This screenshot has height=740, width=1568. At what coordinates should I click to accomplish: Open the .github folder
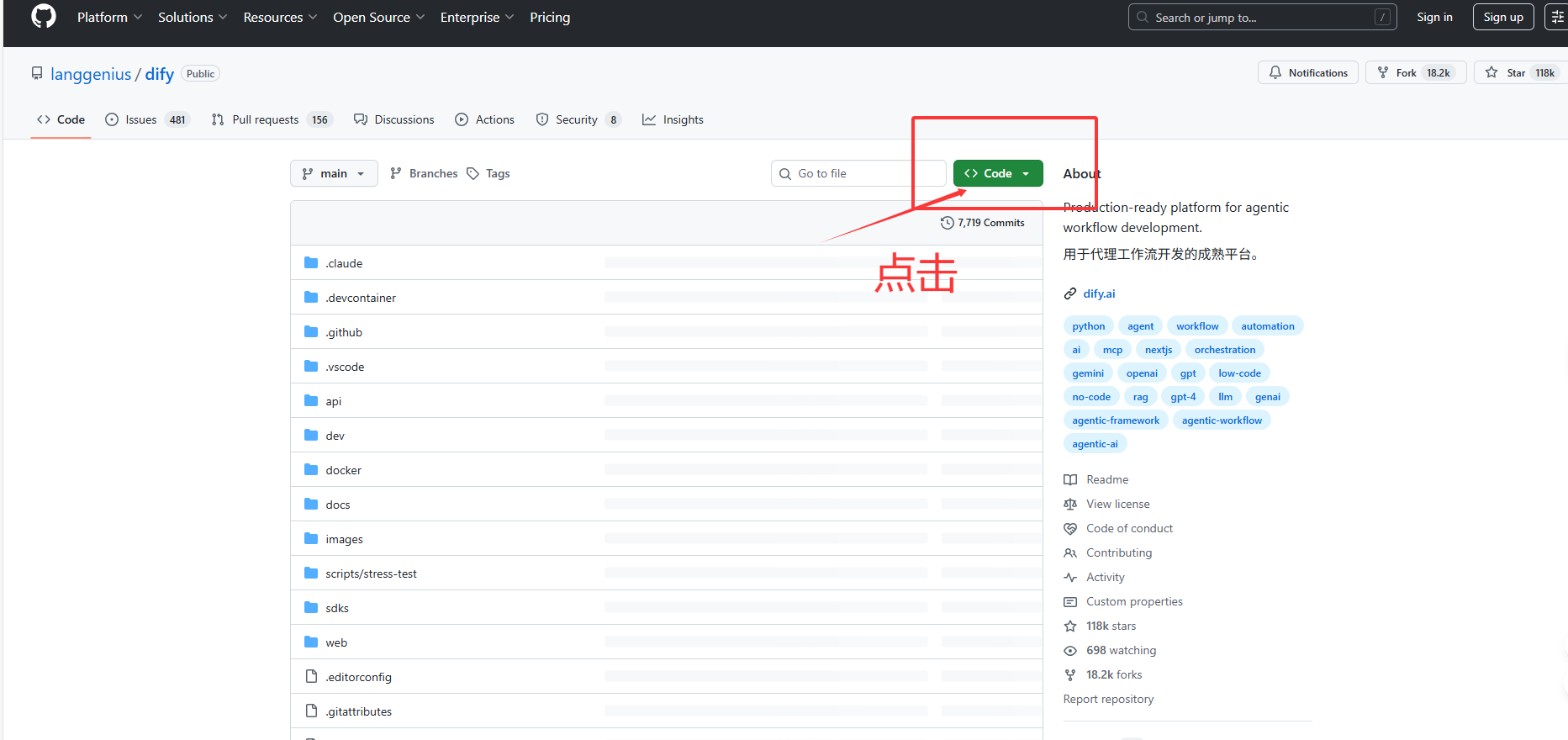pyautogui.click(x=344, y=332)
